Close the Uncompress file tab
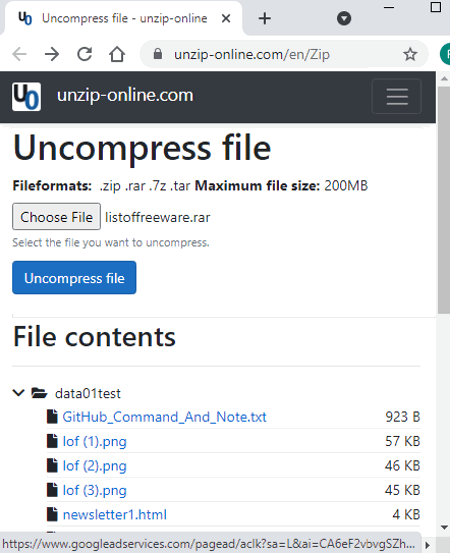Image resolution: width=450 pixels, height=553 pixels. click(x=226, y=18)
